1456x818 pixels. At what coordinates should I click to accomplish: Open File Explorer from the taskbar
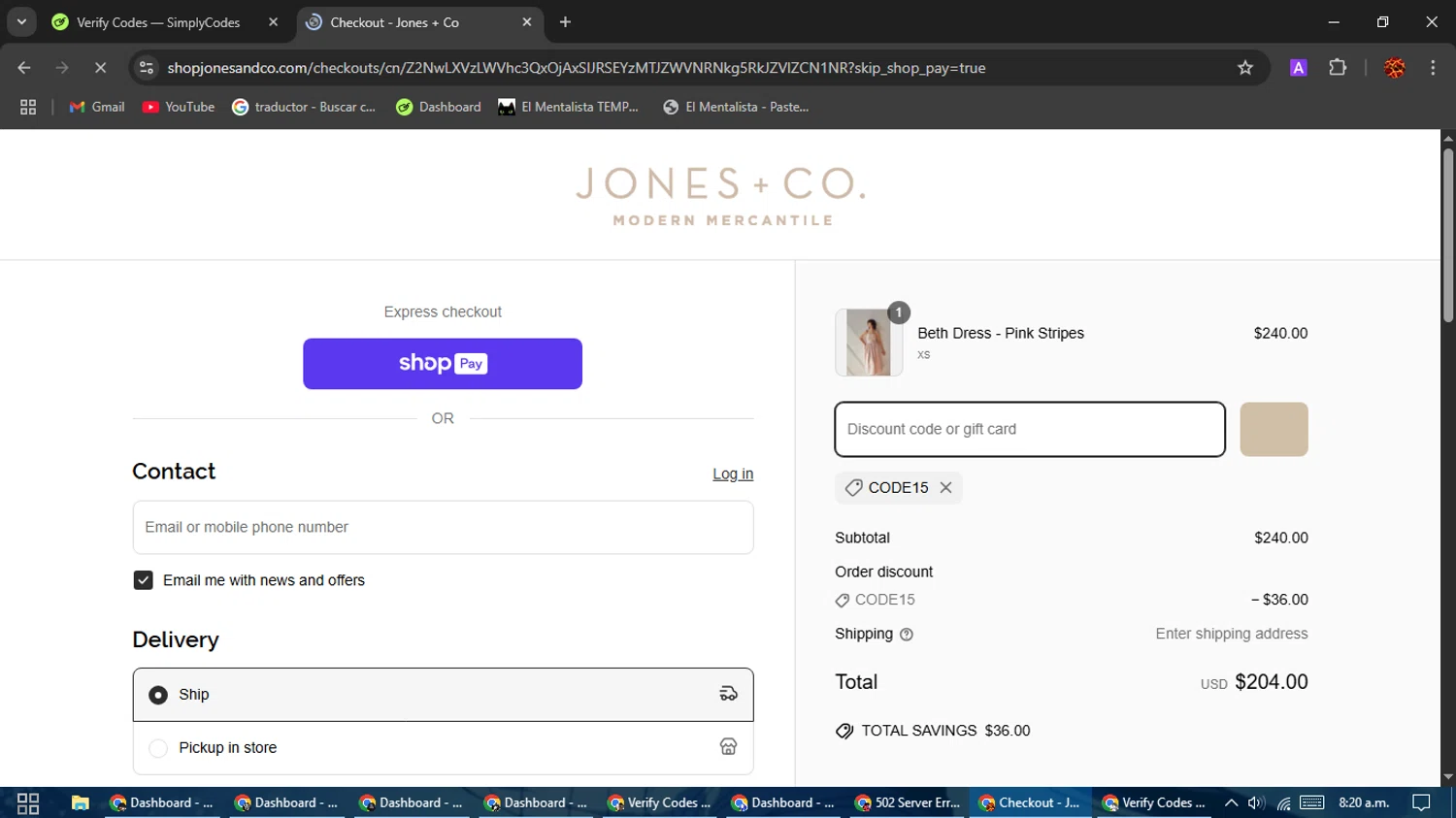(x=80, y=802)
